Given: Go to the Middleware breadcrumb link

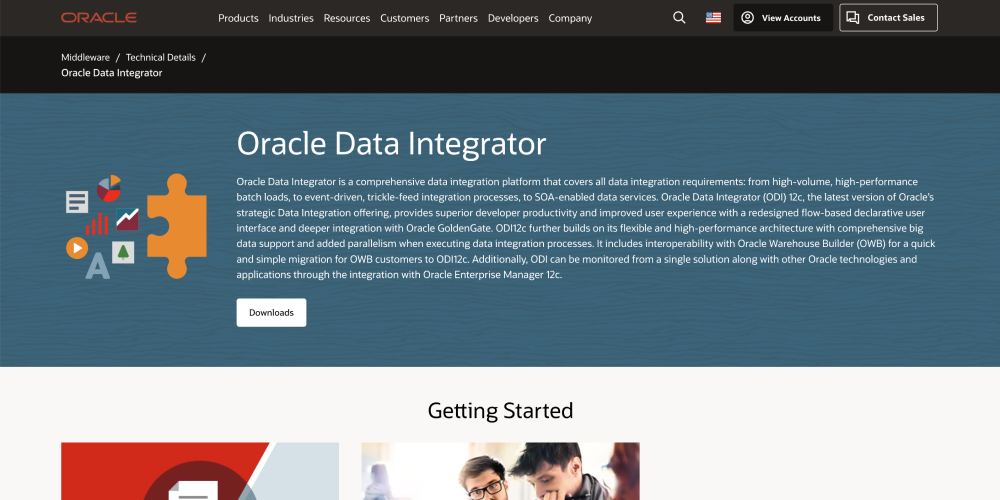Looking at the screenshot, I should [x=85, y=57].
